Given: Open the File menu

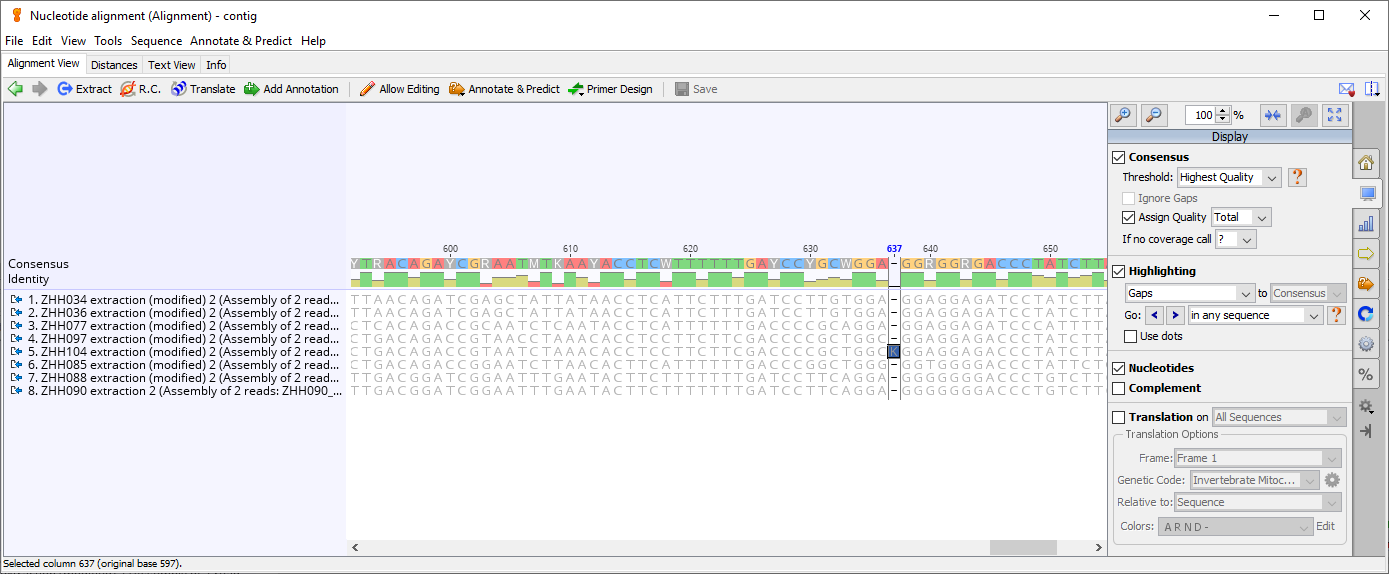Looking at the screenshot, I should pos(14,41).
